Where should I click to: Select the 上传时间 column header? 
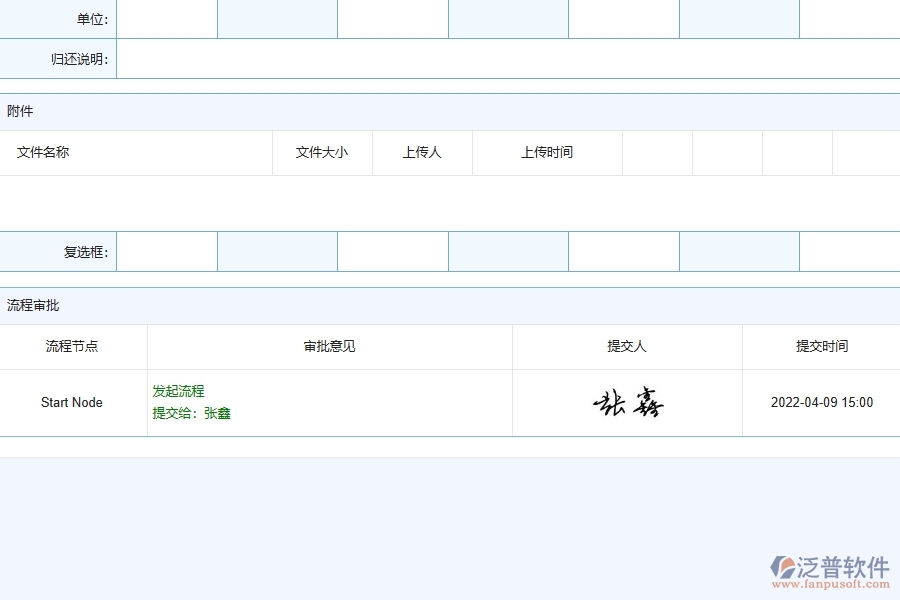click(545, 152)
